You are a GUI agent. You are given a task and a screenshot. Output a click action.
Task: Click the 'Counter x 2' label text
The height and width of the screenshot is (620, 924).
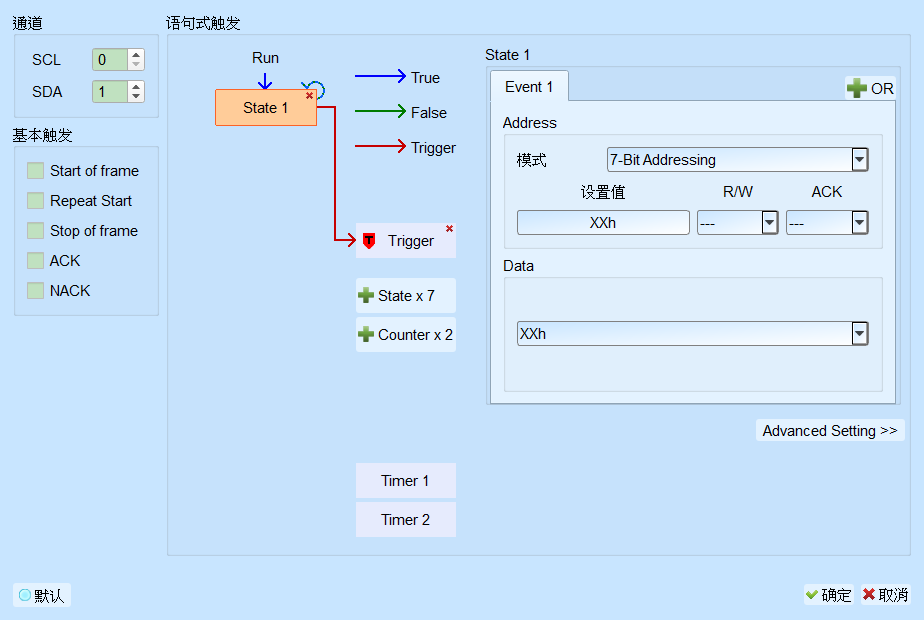point(415,335)
